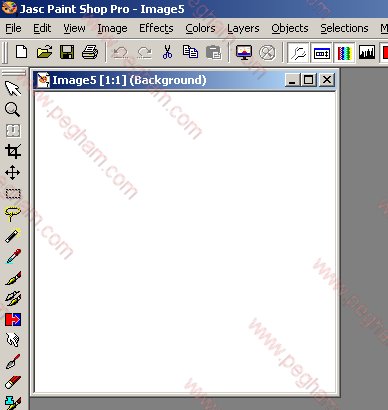The height and width of the screenshot is (410, 388).
Task: Select the Mover tool
Action: (x=13, y=173)
